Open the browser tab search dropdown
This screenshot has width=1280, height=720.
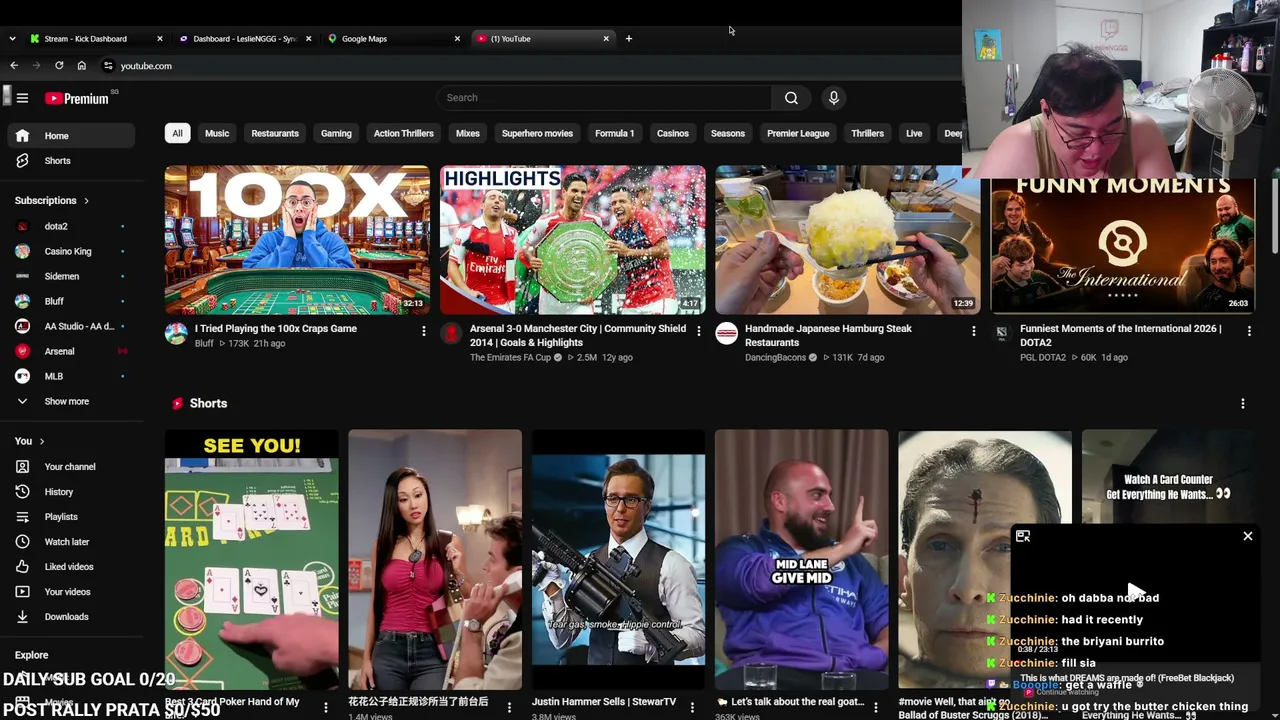[12, 39]
